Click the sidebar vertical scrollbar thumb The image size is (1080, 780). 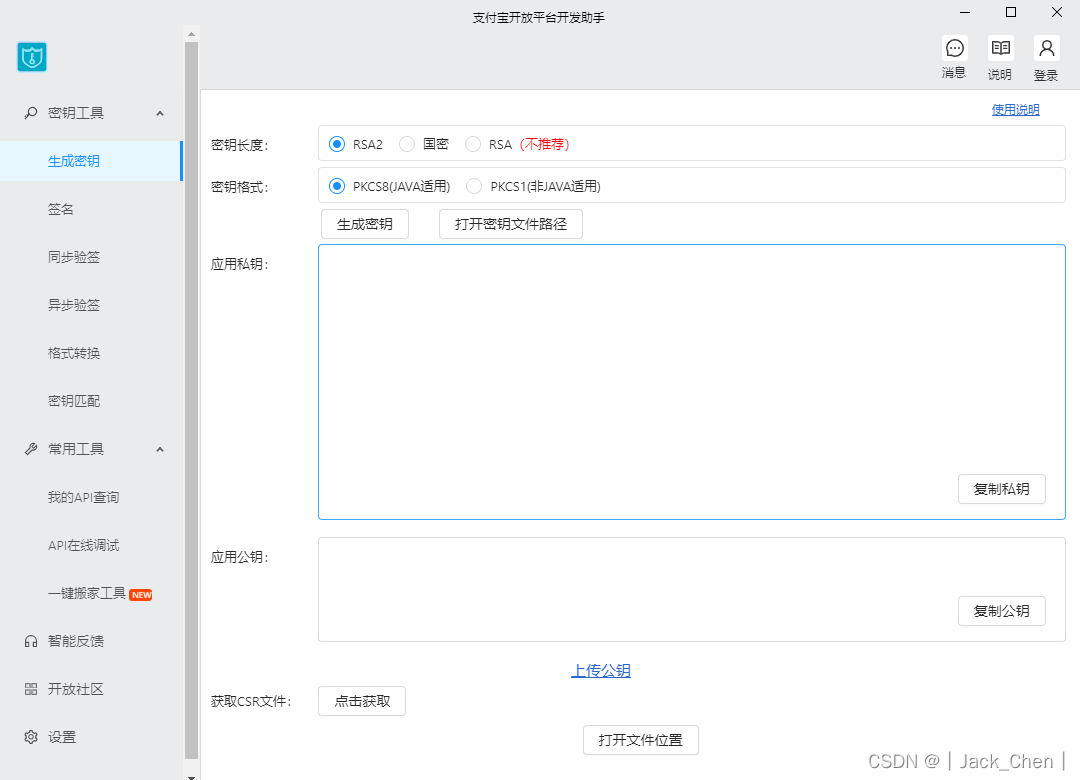tap(191, 401)
